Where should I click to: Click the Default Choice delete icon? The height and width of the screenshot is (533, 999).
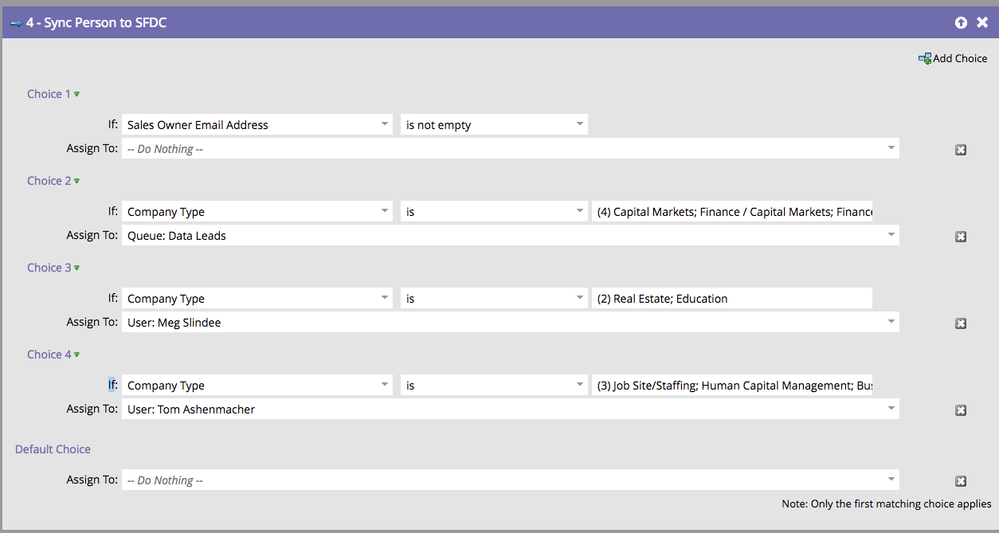coord(961,481)
